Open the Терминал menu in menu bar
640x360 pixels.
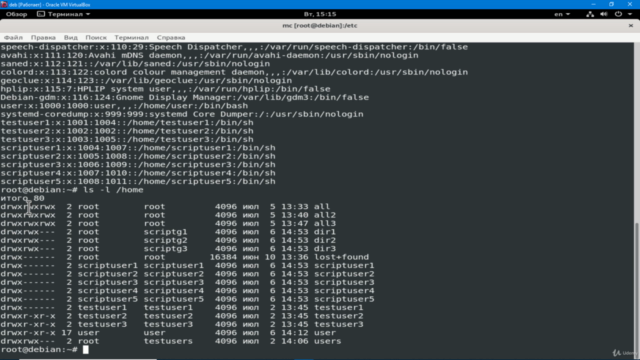[x=131, y=38]
